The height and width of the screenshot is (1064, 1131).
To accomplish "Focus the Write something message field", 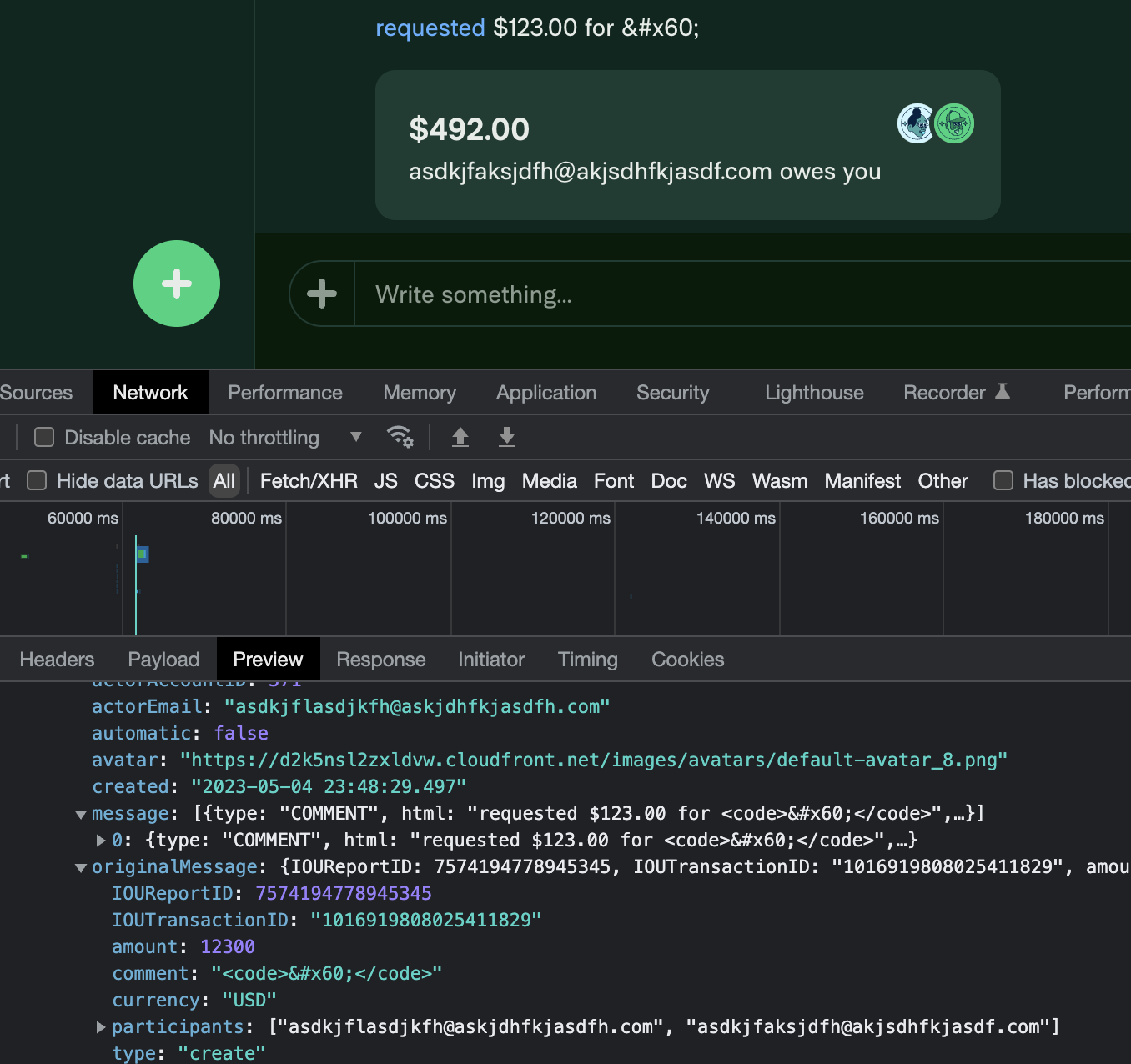I will (742, 294).
